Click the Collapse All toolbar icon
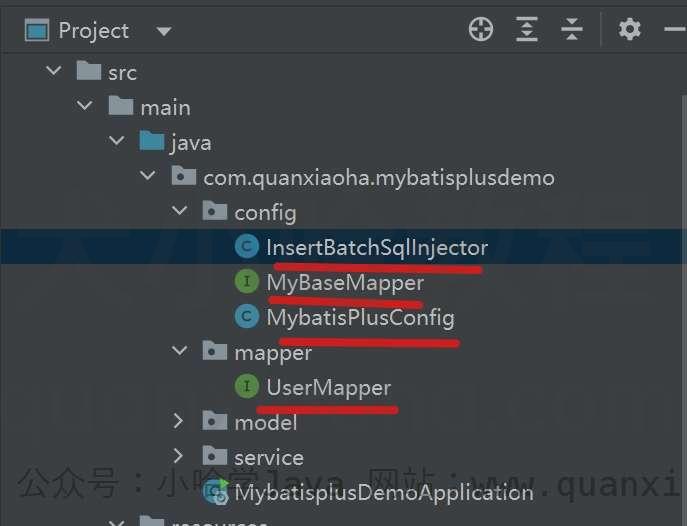Image resolution: width=687 pixels, height=526 pixels. click(x=572, y=29)
